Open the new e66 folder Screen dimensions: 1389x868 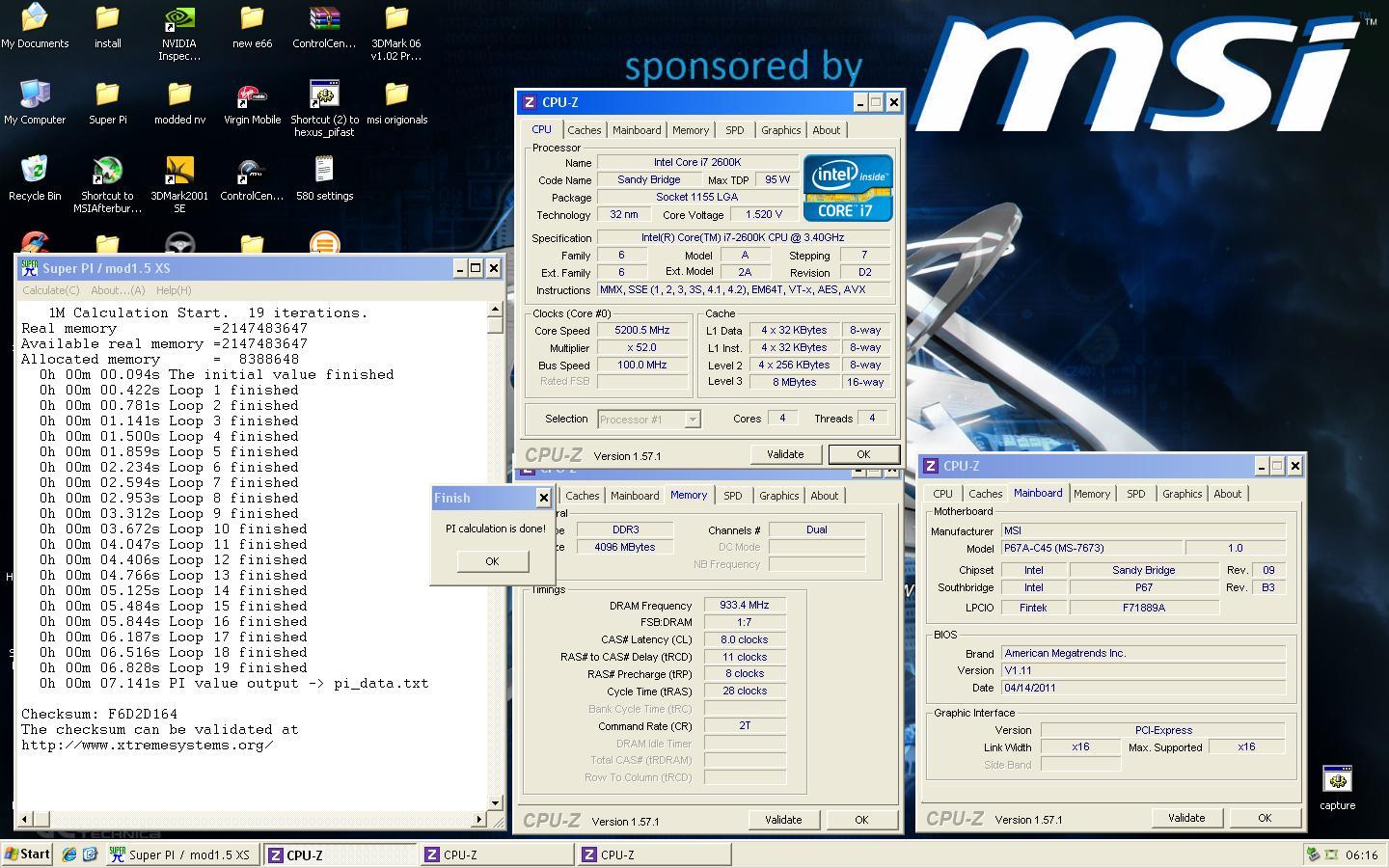point(252,27)
